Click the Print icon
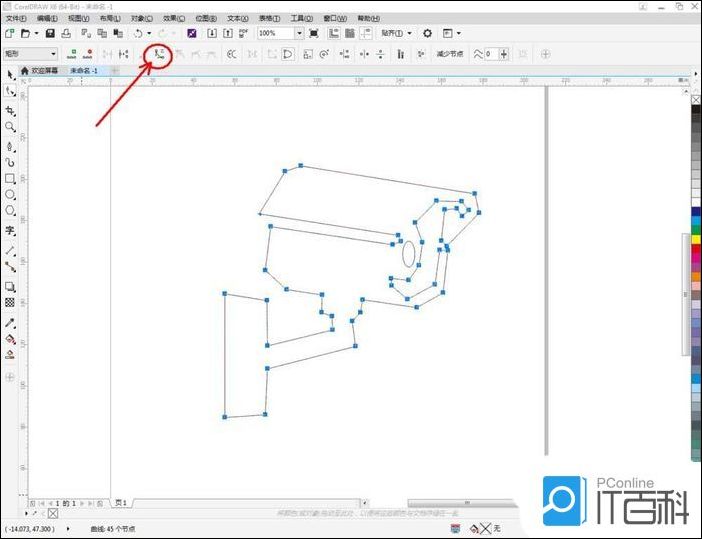Viewport: 702px width, 539px height. click(x=66, y=33)
